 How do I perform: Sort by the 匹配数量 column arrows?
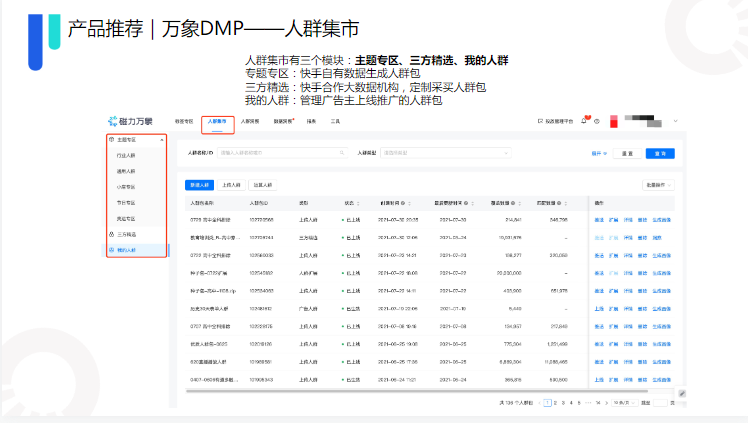coord(566,203)
